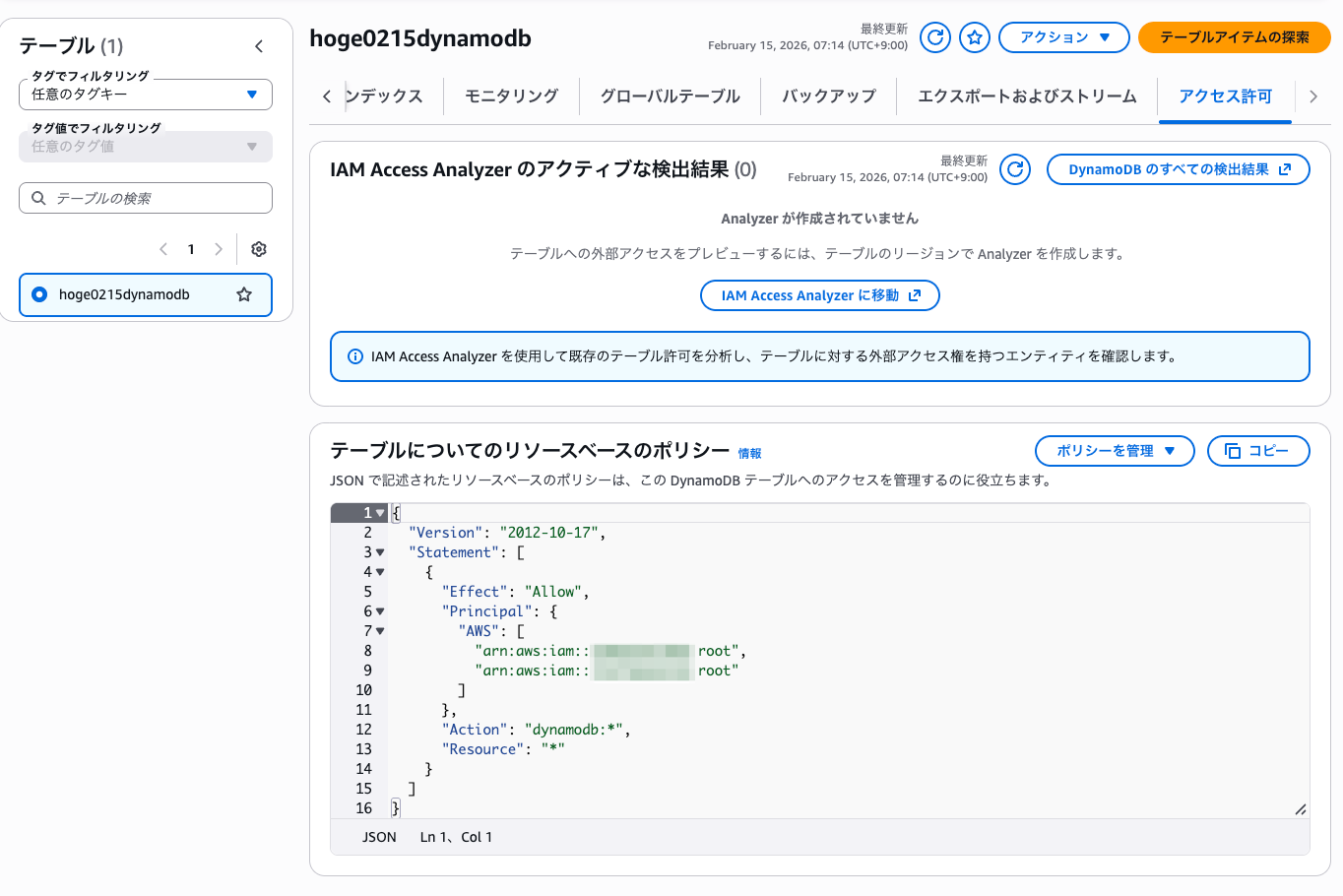Open table list preferences gear icon
Screen dimensions: 1343x896
pos(259,249)
